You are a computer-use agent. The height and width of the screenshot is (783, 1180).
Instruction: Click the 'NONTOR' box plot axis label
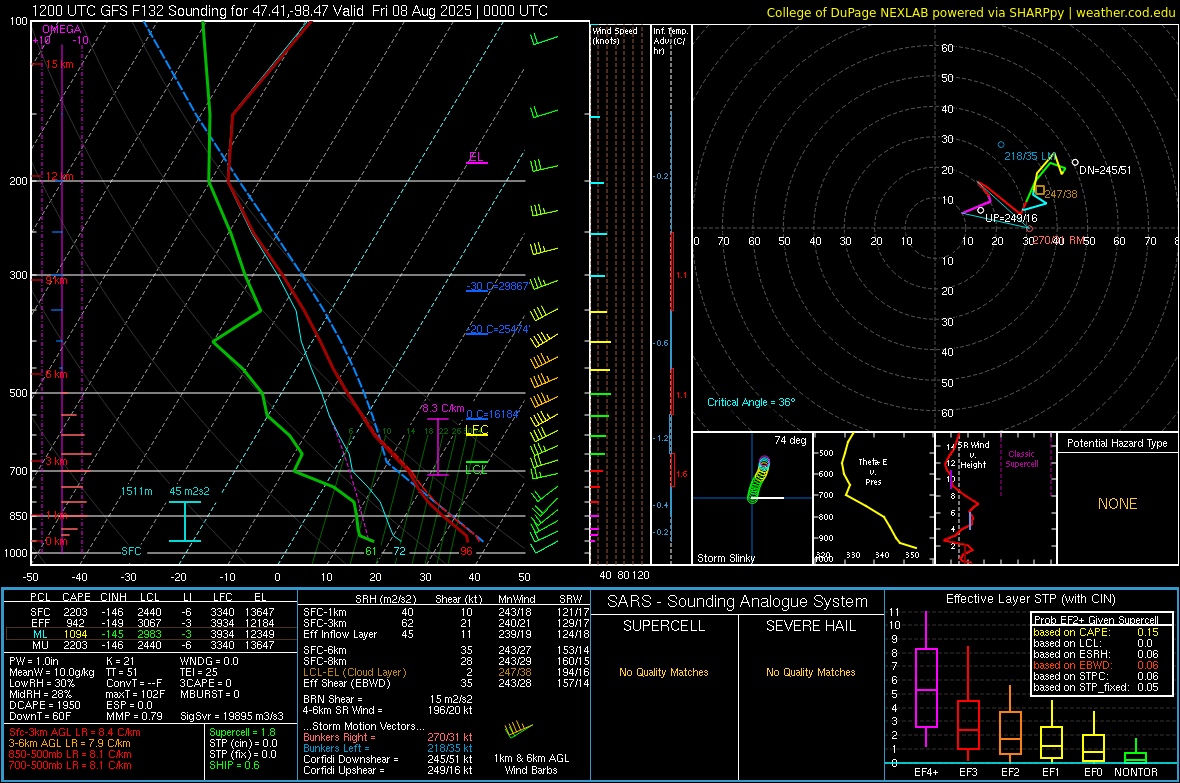coord(1136,772)
